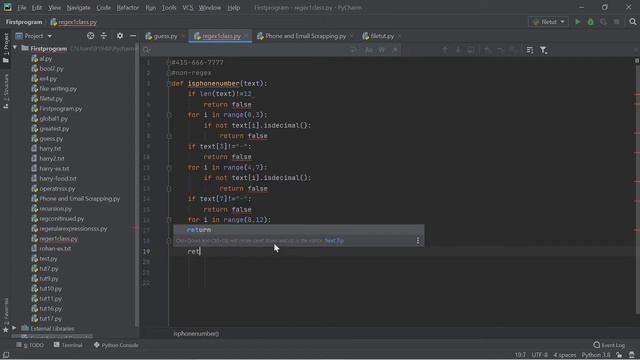The height and width of the screenshot is (360, 640).
Task: Toggle Words option in the find bar
Action: pyautogui.click(x=382, y=50)
